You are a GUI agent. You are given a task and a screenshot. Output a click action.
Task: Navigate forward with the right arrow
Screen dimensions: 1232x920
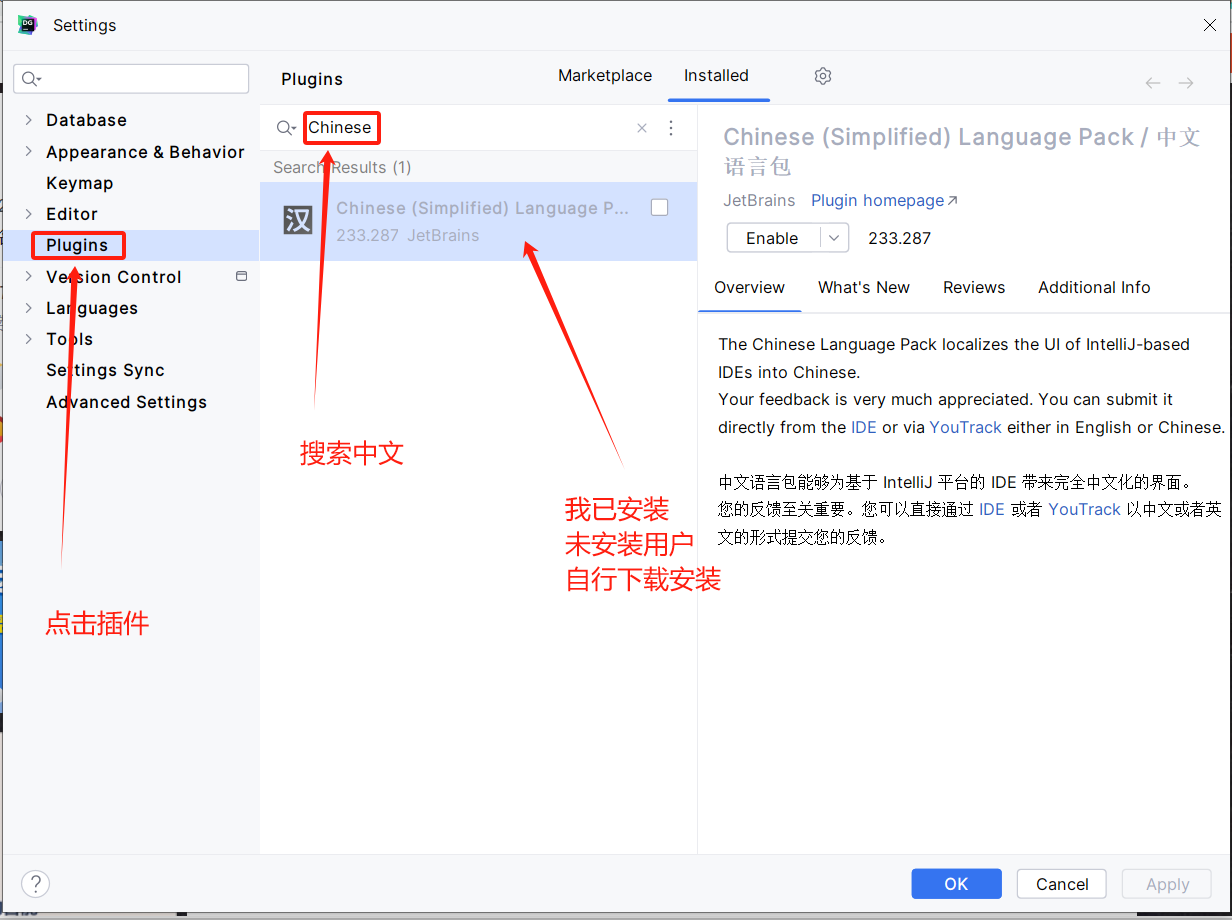coord(1186,83)
